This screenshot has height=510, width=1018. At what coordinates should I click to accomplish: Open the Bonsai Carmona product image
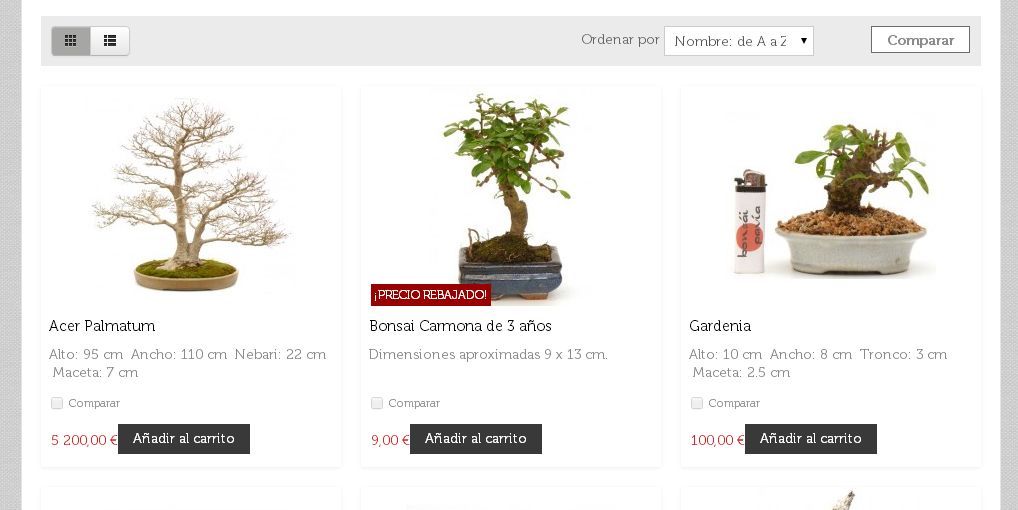(x=511, y=197)
